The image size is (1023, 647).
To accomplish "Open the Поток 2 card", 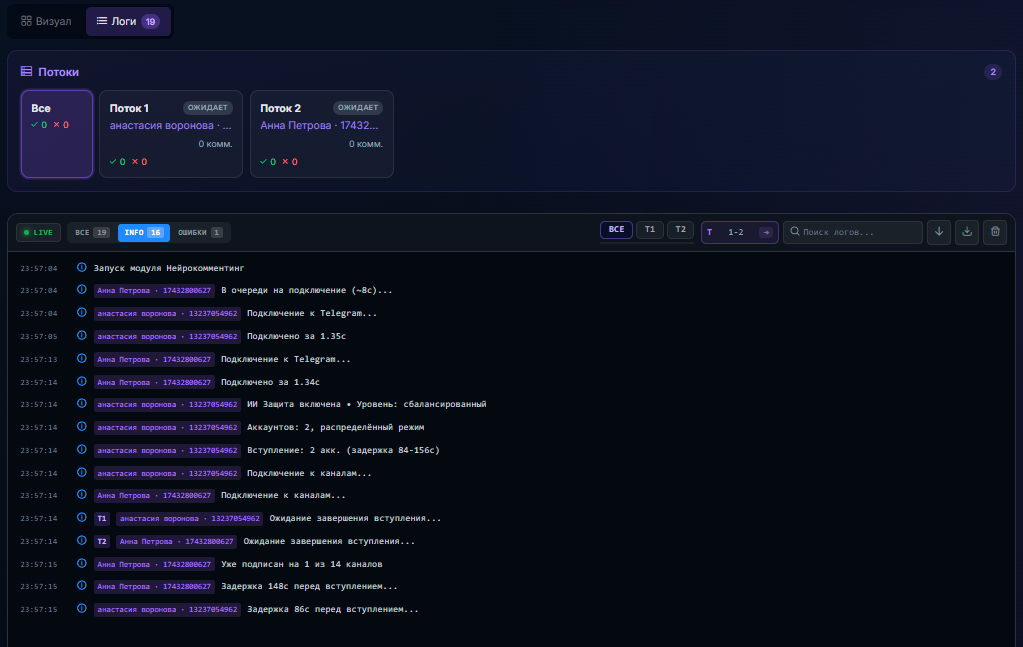I will point(322,134).
